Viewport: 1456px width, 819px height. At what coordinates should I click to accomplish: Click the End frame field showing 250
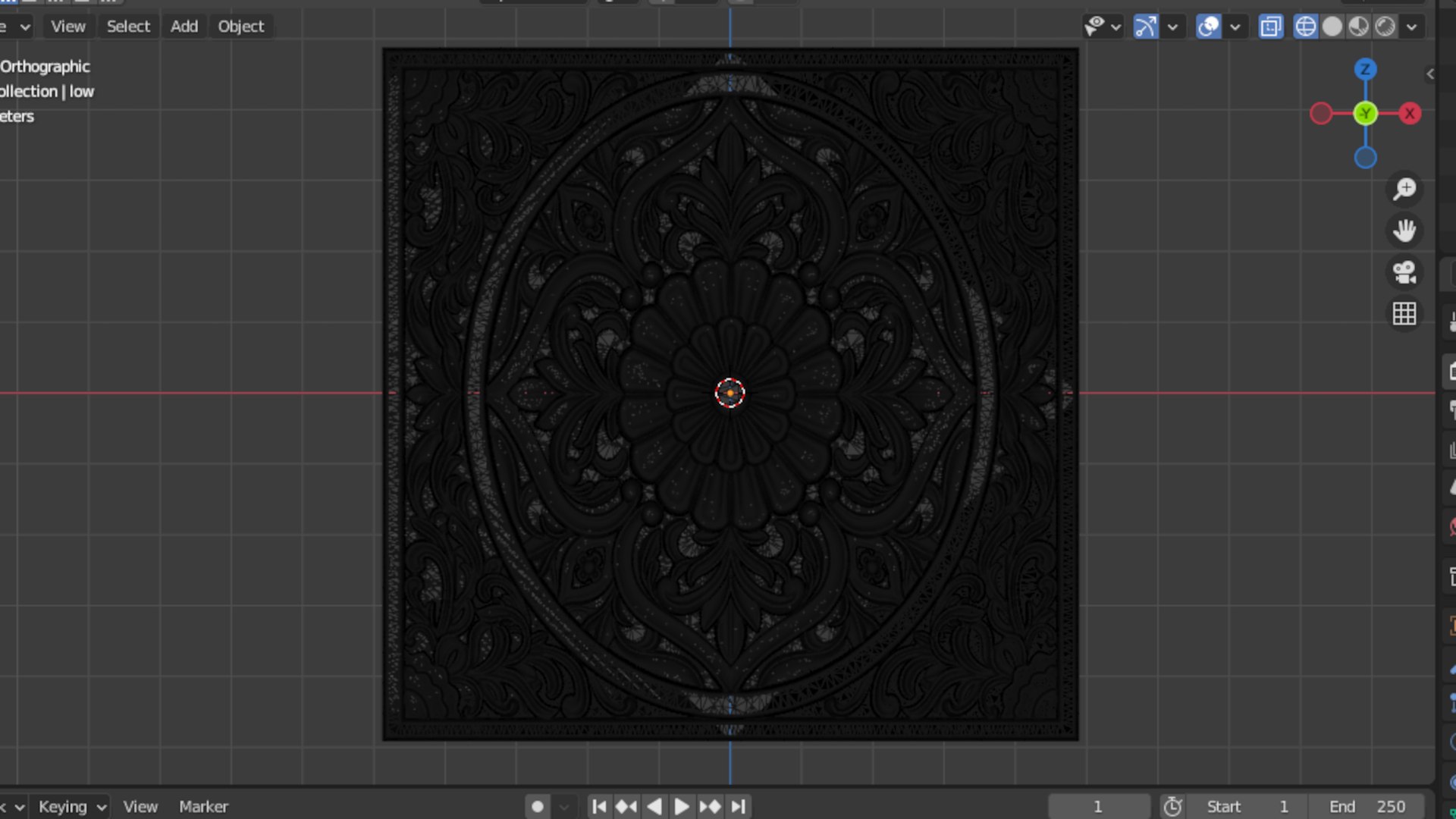[1366, 807]
